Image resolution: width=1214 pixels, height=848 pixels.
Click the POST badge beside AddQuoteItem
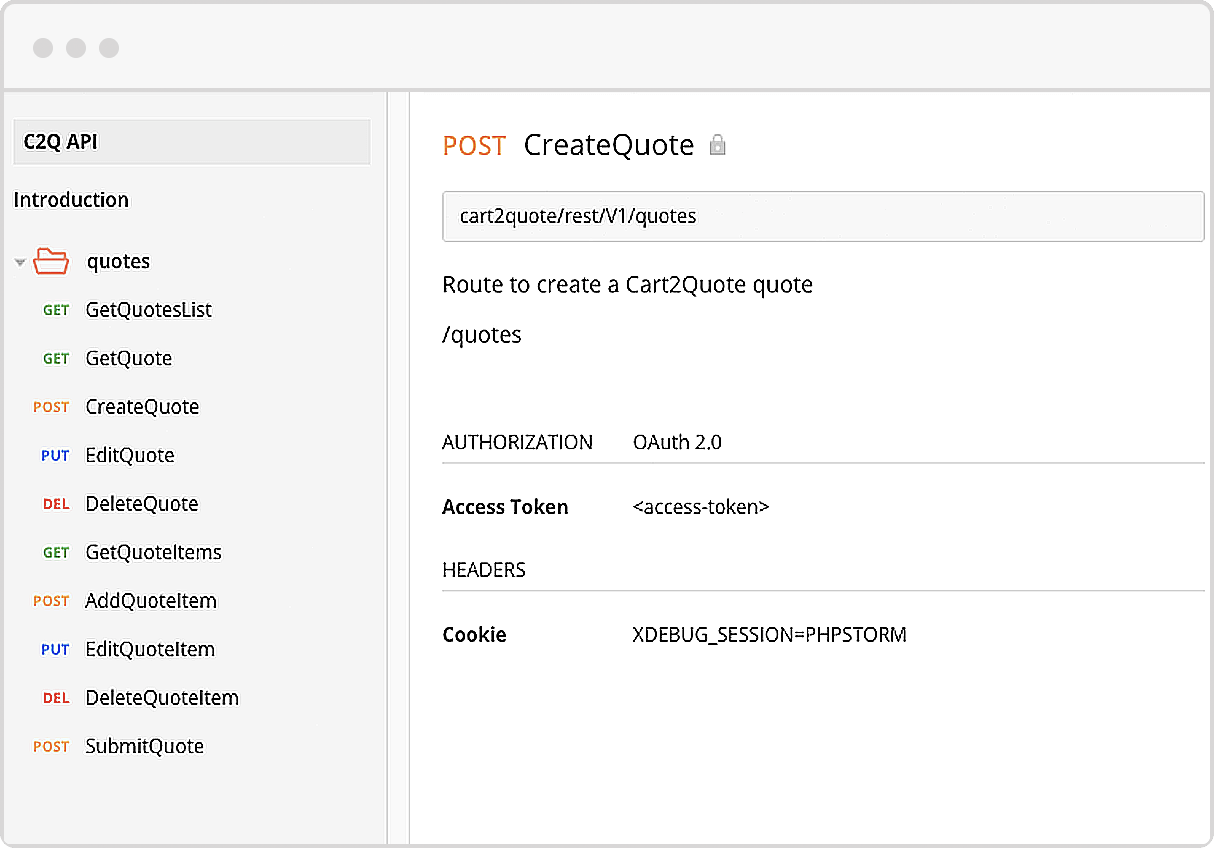[51, 601]
